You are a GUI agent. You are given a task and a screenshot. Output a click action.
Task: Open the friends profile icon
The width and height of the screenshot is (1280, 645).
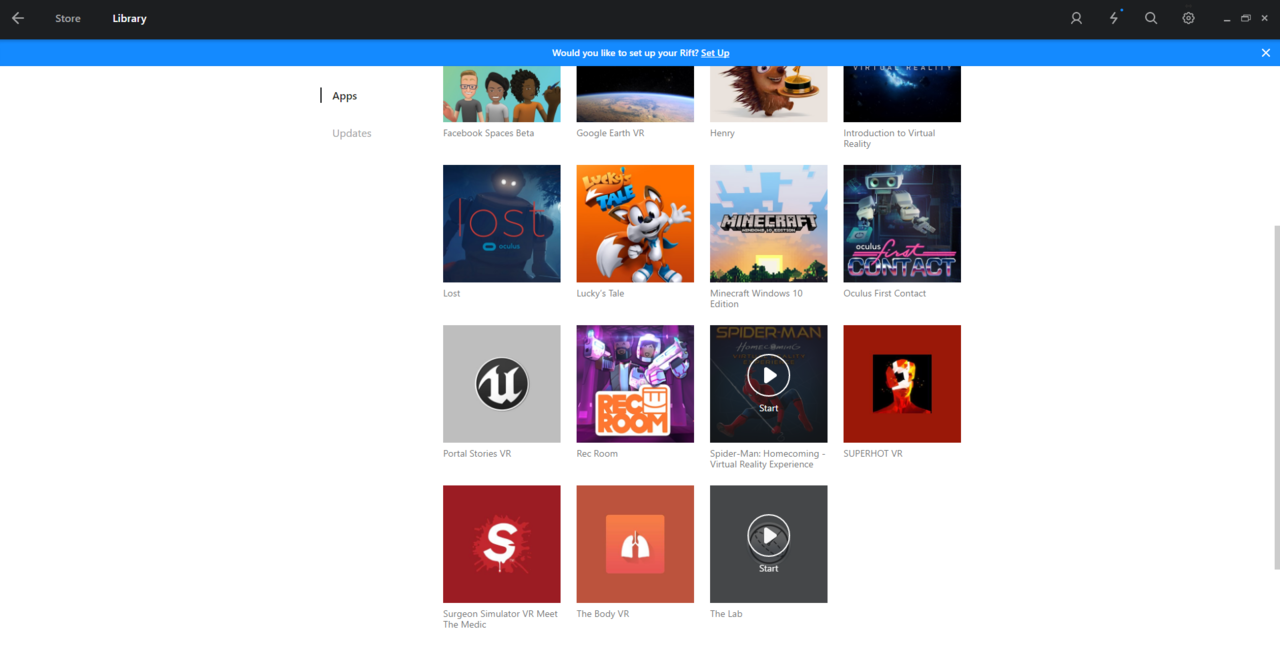point(1076,18)
